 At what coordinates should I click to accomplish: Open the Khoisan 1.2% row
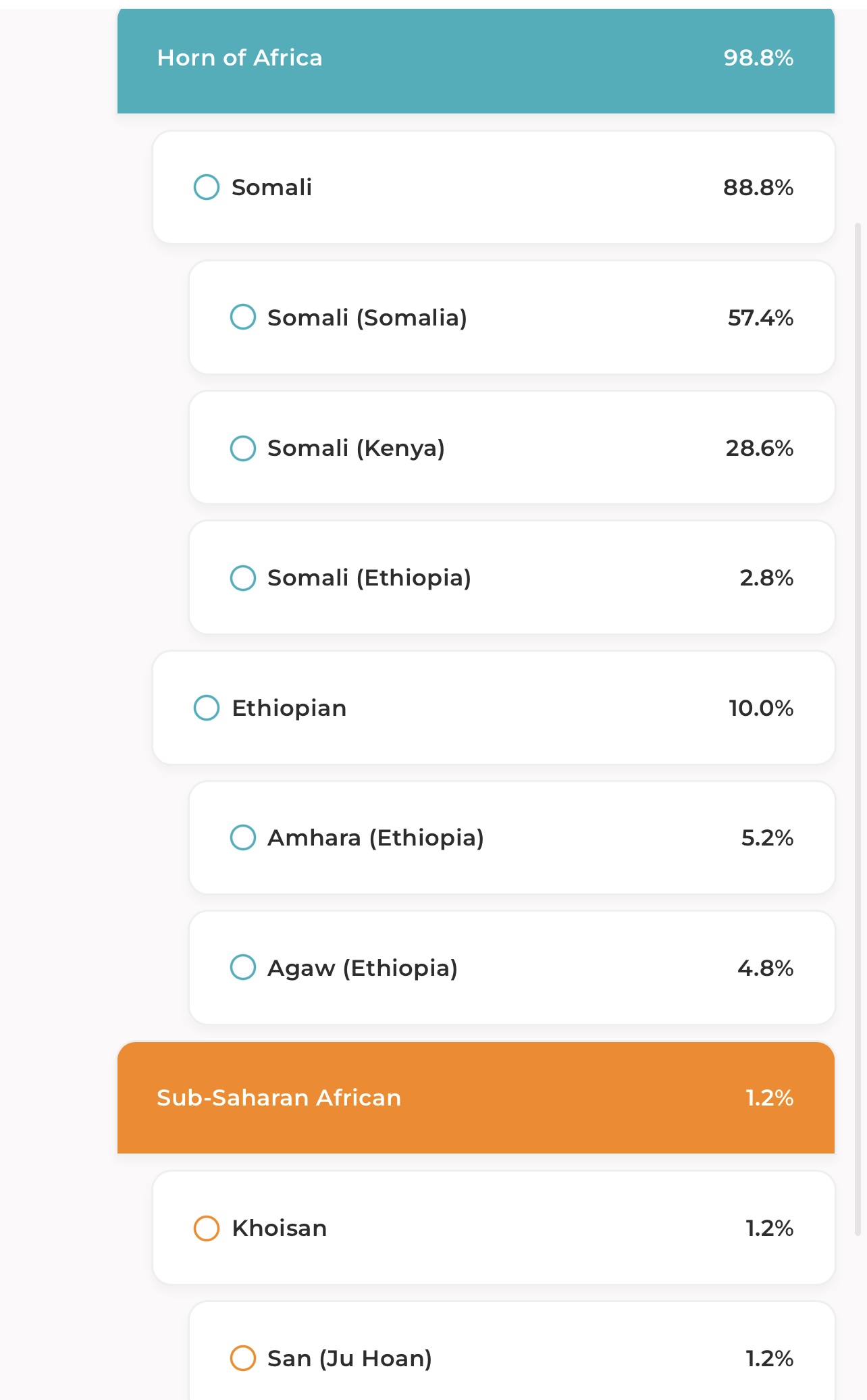[x=494, y=1228]
